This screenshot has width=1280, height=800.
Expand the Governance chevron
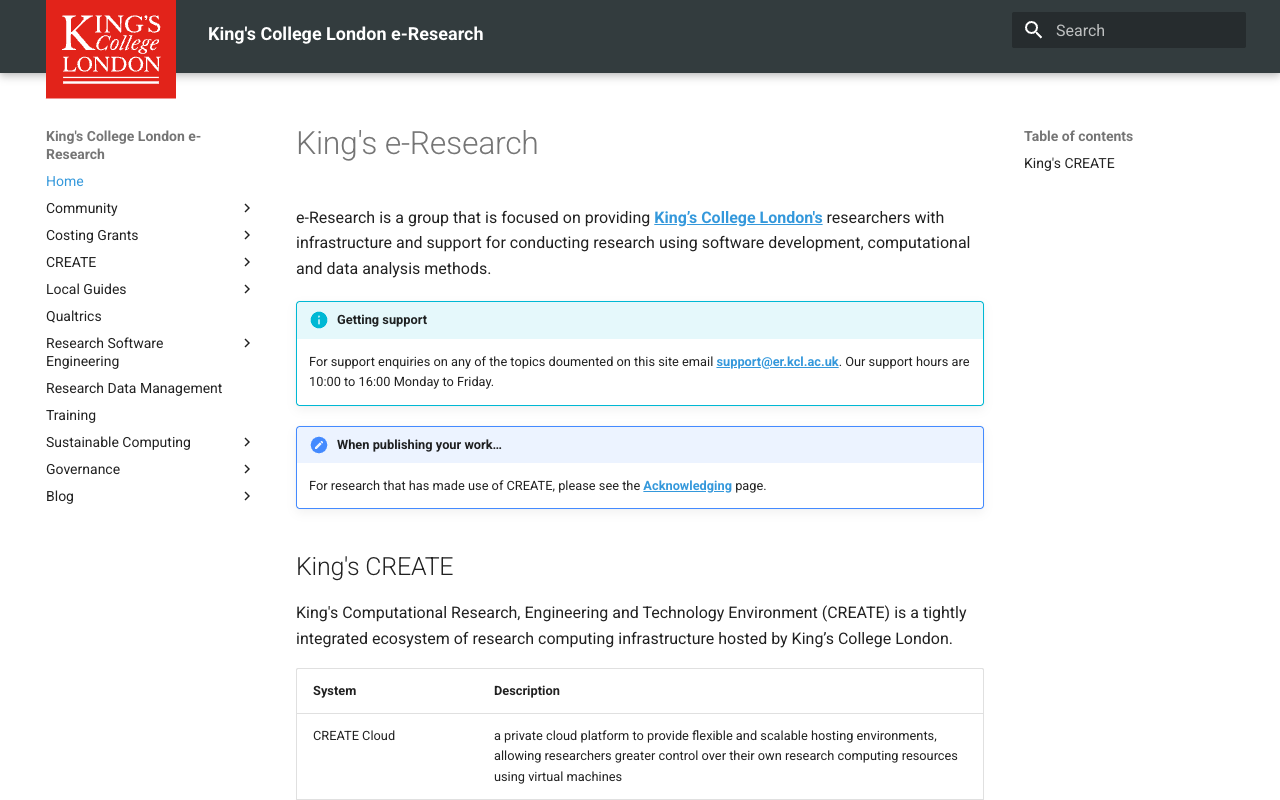[247, 469]
